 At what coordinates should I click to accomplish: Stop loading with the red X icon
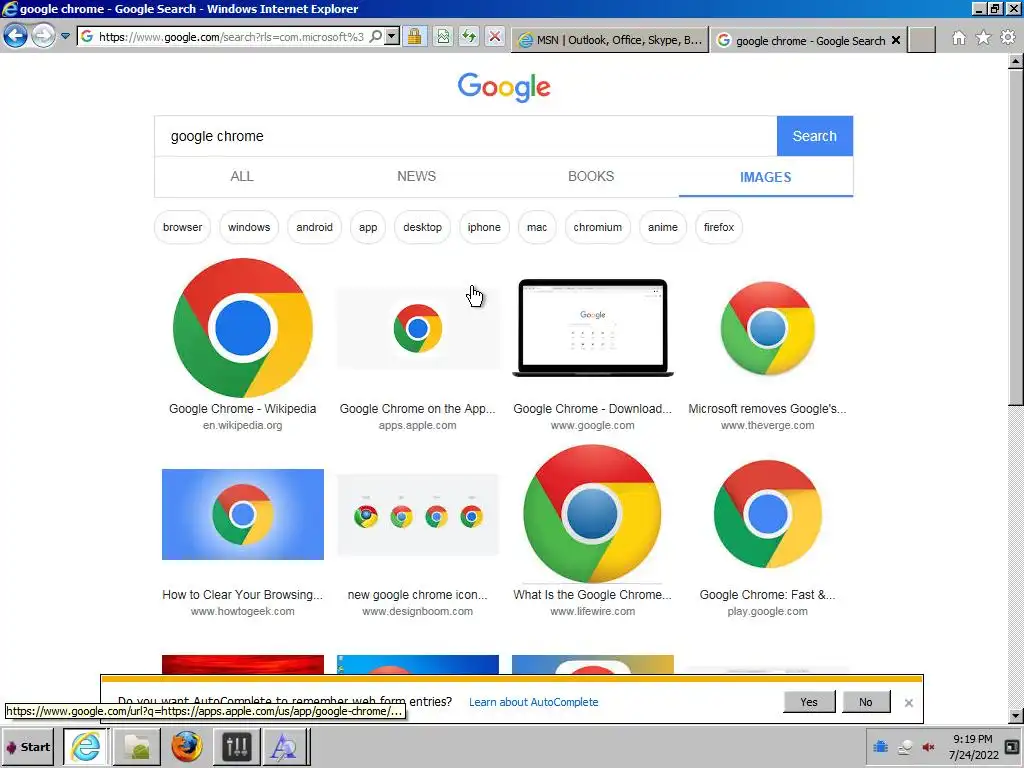495,37
